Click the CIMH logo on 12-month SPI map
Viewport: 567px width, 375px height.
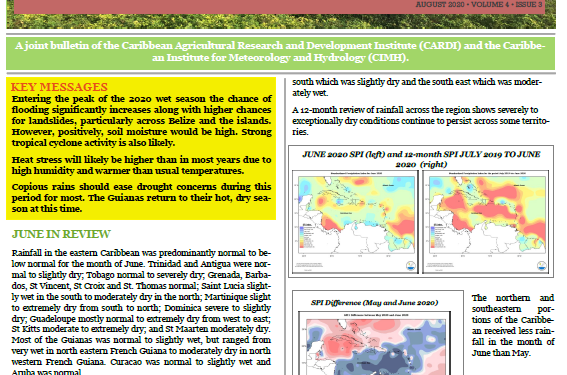(x=541, y=265)
